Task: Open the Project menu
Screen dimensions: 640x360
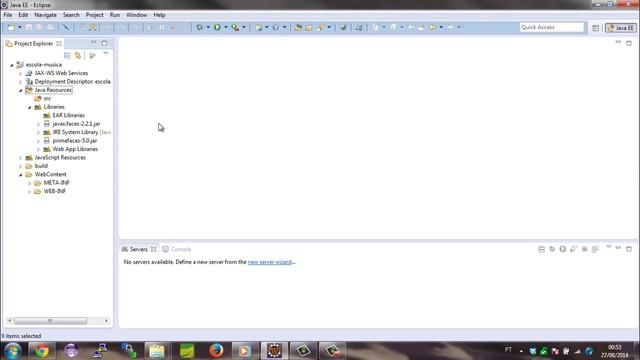Action: pyautogui.click(x=94, y=15)
